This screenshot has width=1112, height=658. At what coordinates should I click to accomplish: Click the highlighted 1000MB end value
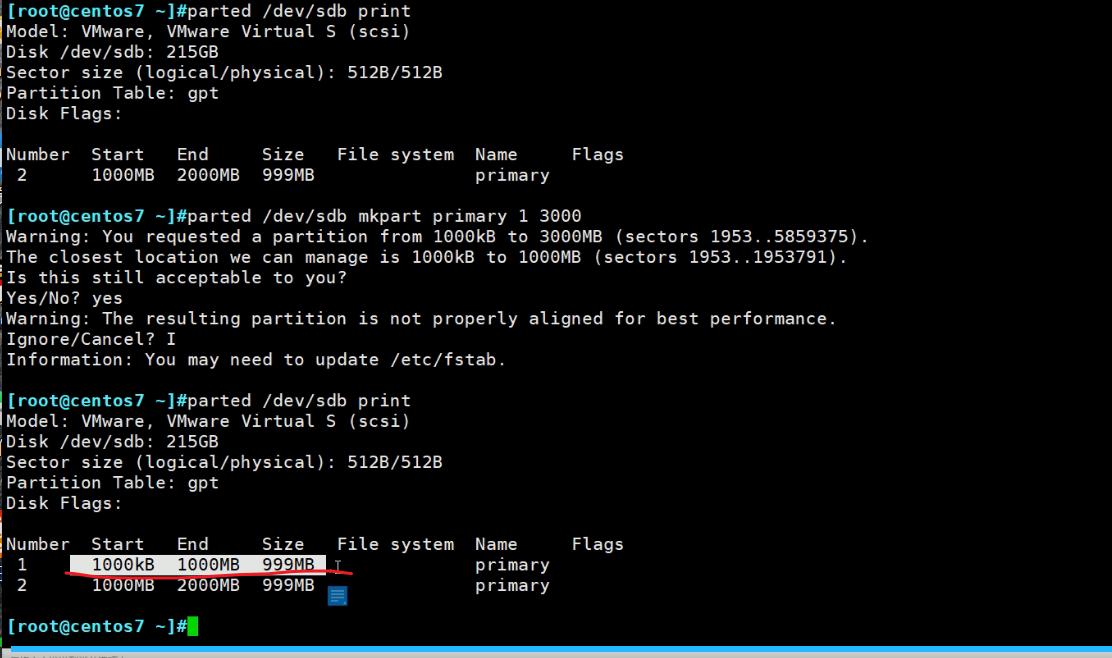(x=208, y=565)
